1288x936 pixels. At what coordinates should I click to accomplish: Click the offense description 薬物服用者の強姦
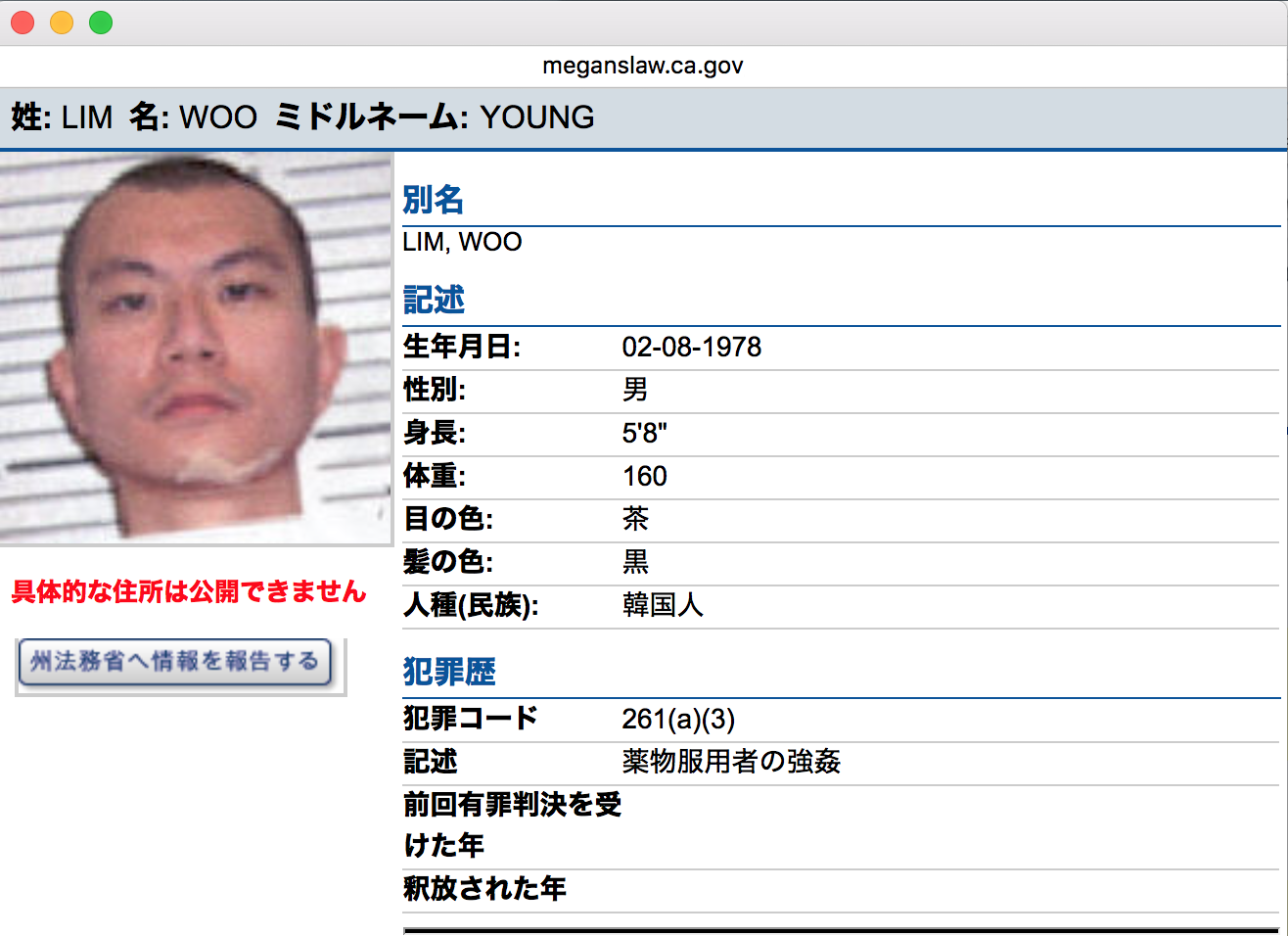click(732, 762)
